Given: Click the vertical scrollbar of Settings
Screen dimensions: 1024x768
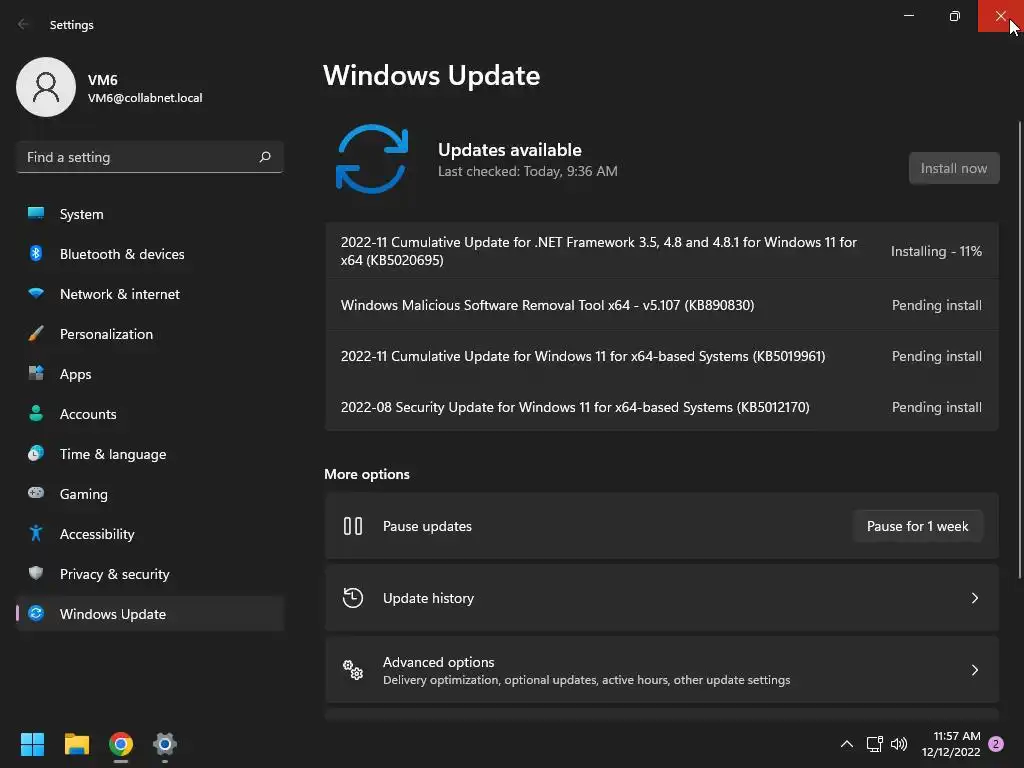Looking at the screenshot, I should [x=1019, y=349].
